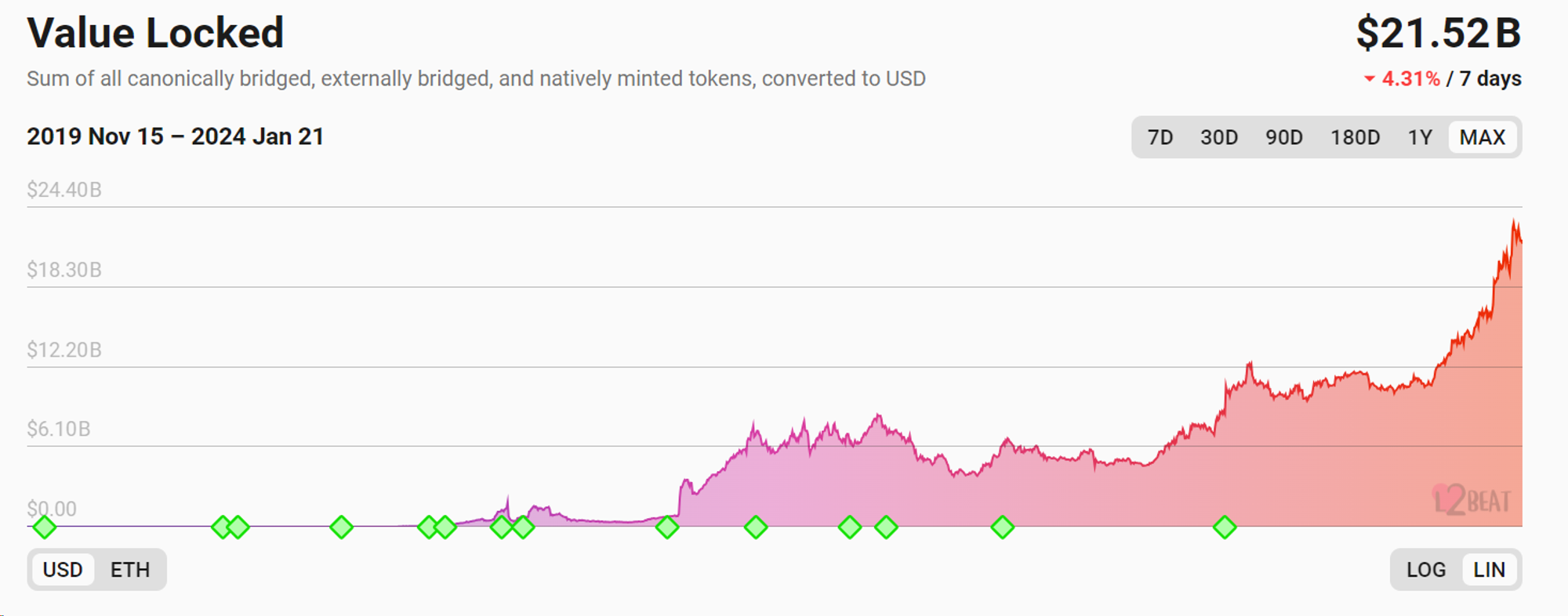Click third green milestone diamond from right
Viewport: 1568px width, 616px height.
click(x=886, y=527)
